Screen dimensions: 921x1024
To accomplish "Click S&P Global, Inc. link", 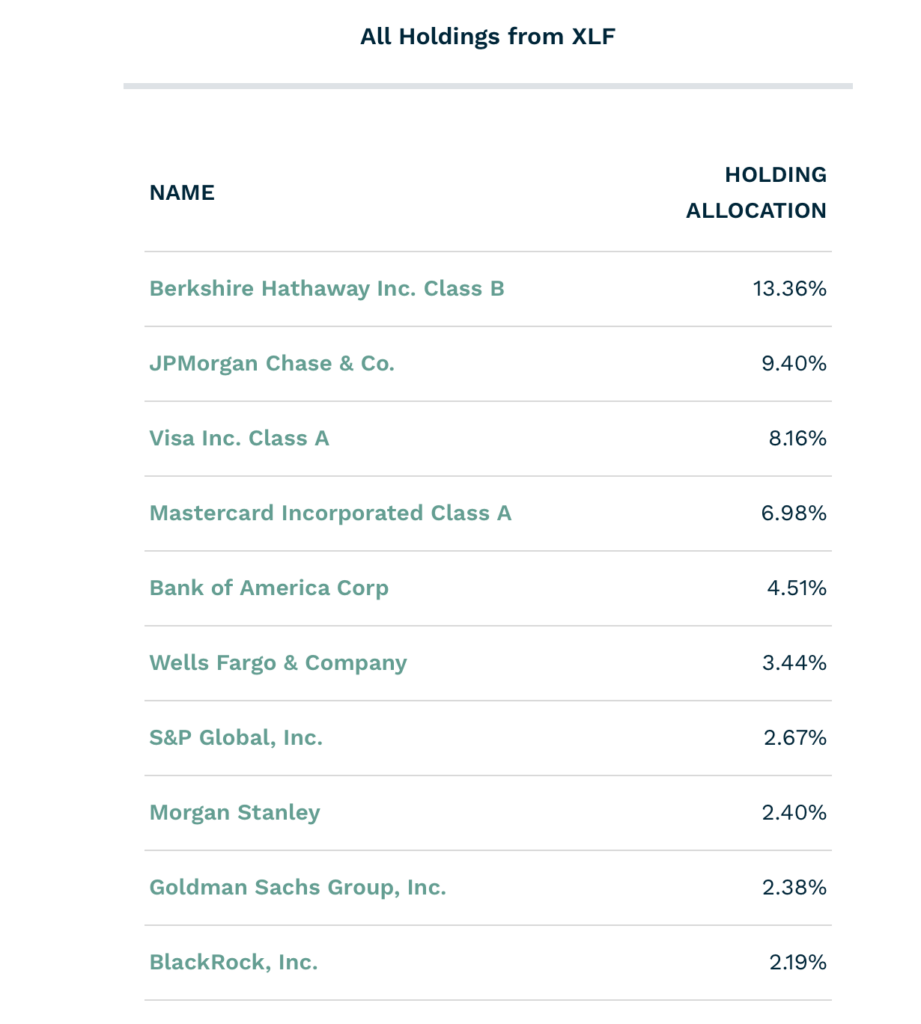I will (x=236, y=738).
